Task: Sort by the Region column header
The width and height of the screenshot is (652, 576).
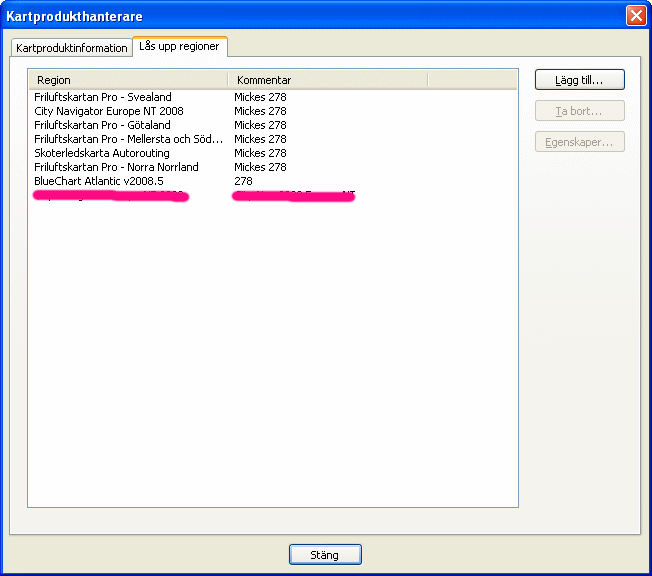Action: click(128, 80)
